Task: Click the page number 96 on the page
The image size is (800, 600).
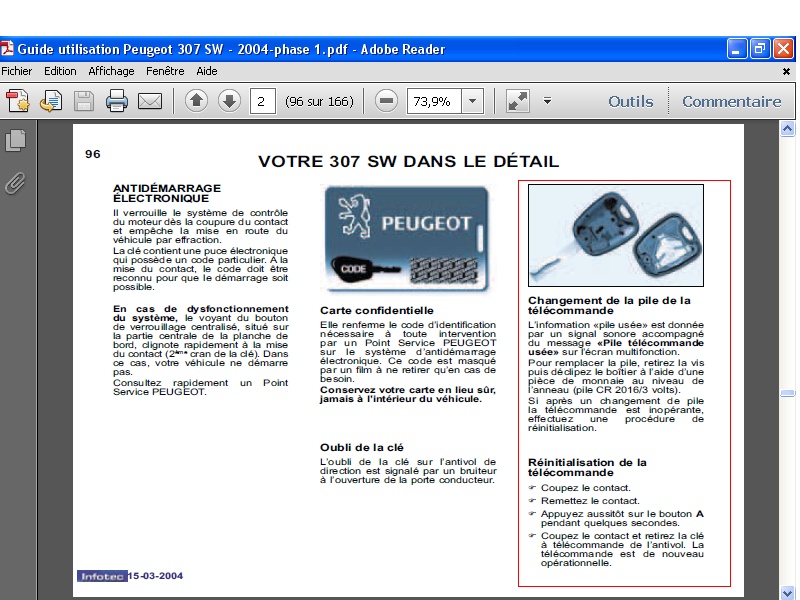Action: 93,154
